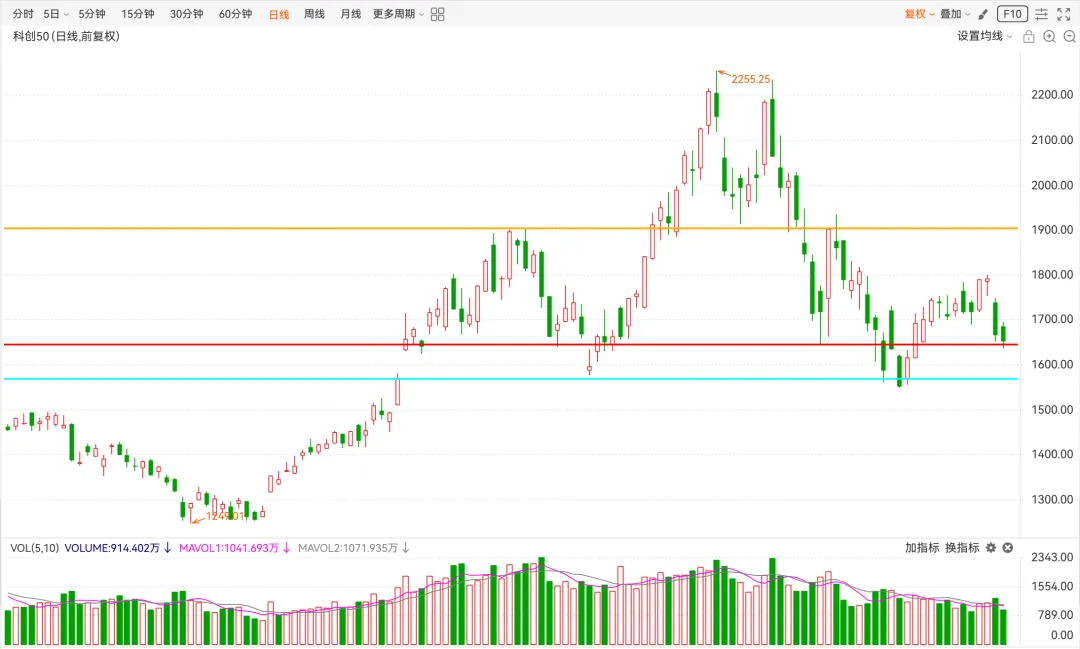
Task: Select the cyan horizontal line
Action: coord(510,379)
